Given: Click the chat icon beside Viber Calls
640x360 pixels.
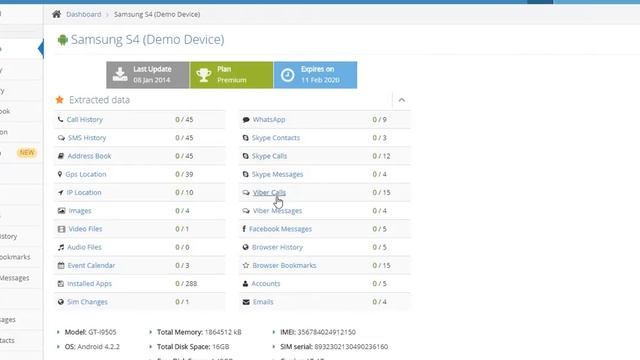Looking at the screenshot, I should (246, 193).
